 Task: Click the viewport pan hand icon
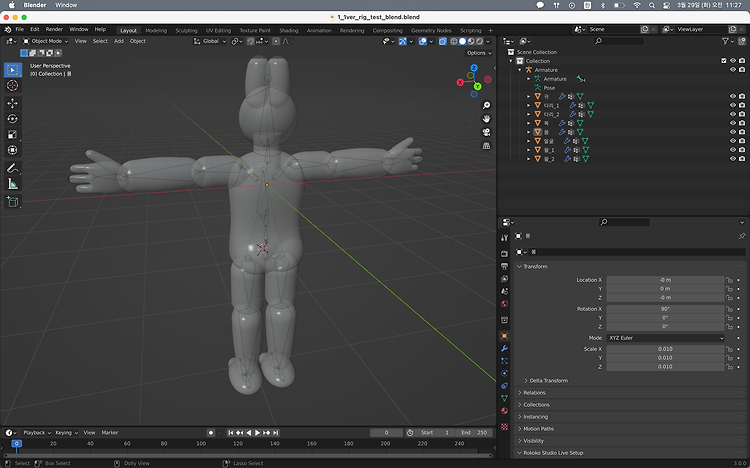coord(486,119)
